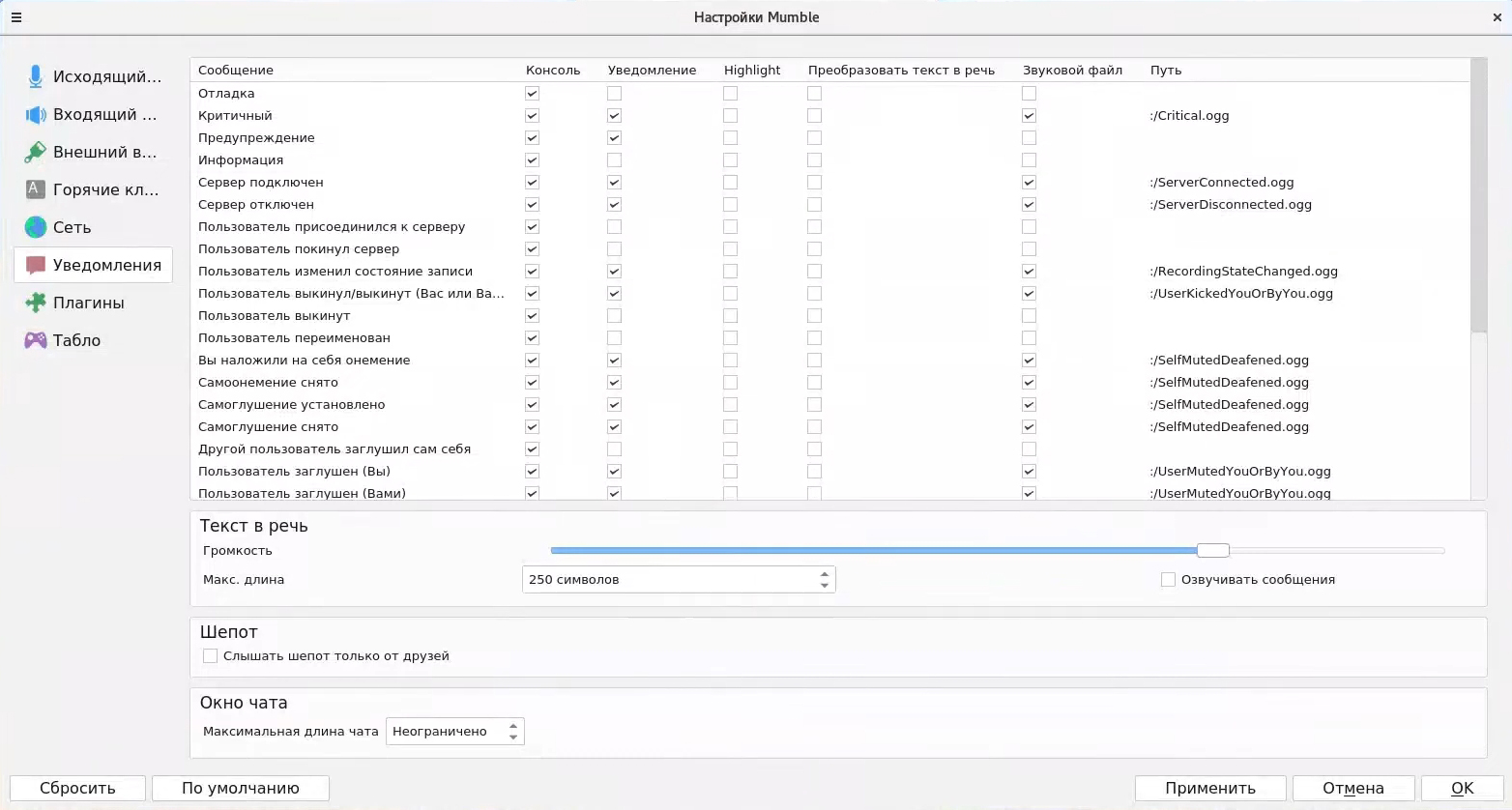1512x810 pixels.
Task: Enable Слышать шепот только от друзей
Action: coord(210,656)
